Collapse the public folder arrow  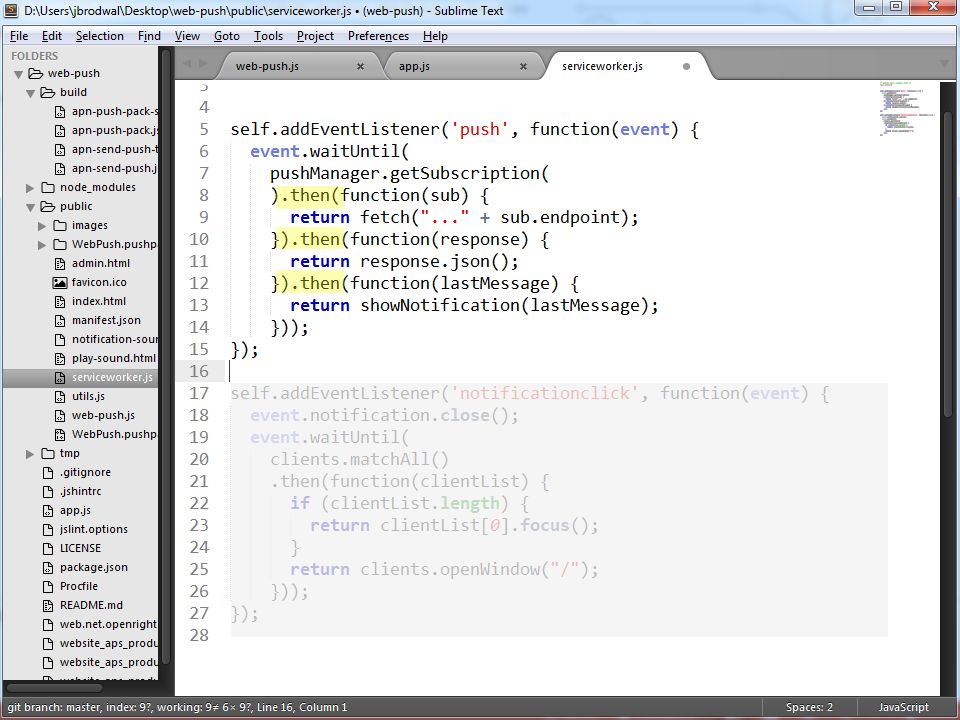(31, 207)
